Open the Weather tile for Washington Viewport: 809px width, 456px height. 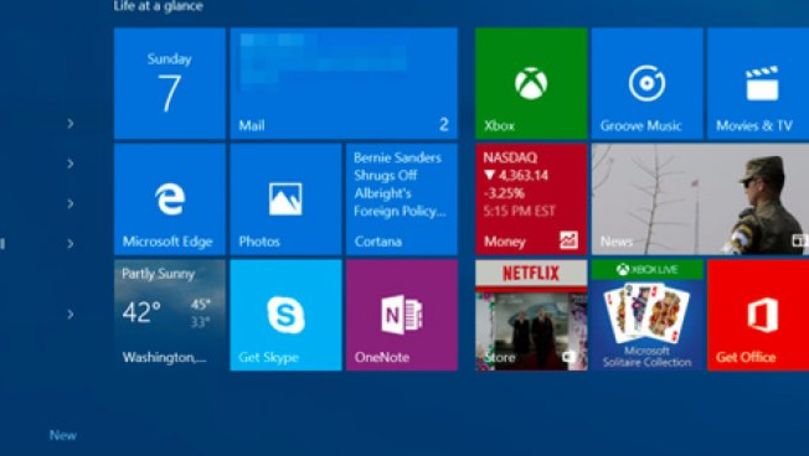tap(170, 315)
